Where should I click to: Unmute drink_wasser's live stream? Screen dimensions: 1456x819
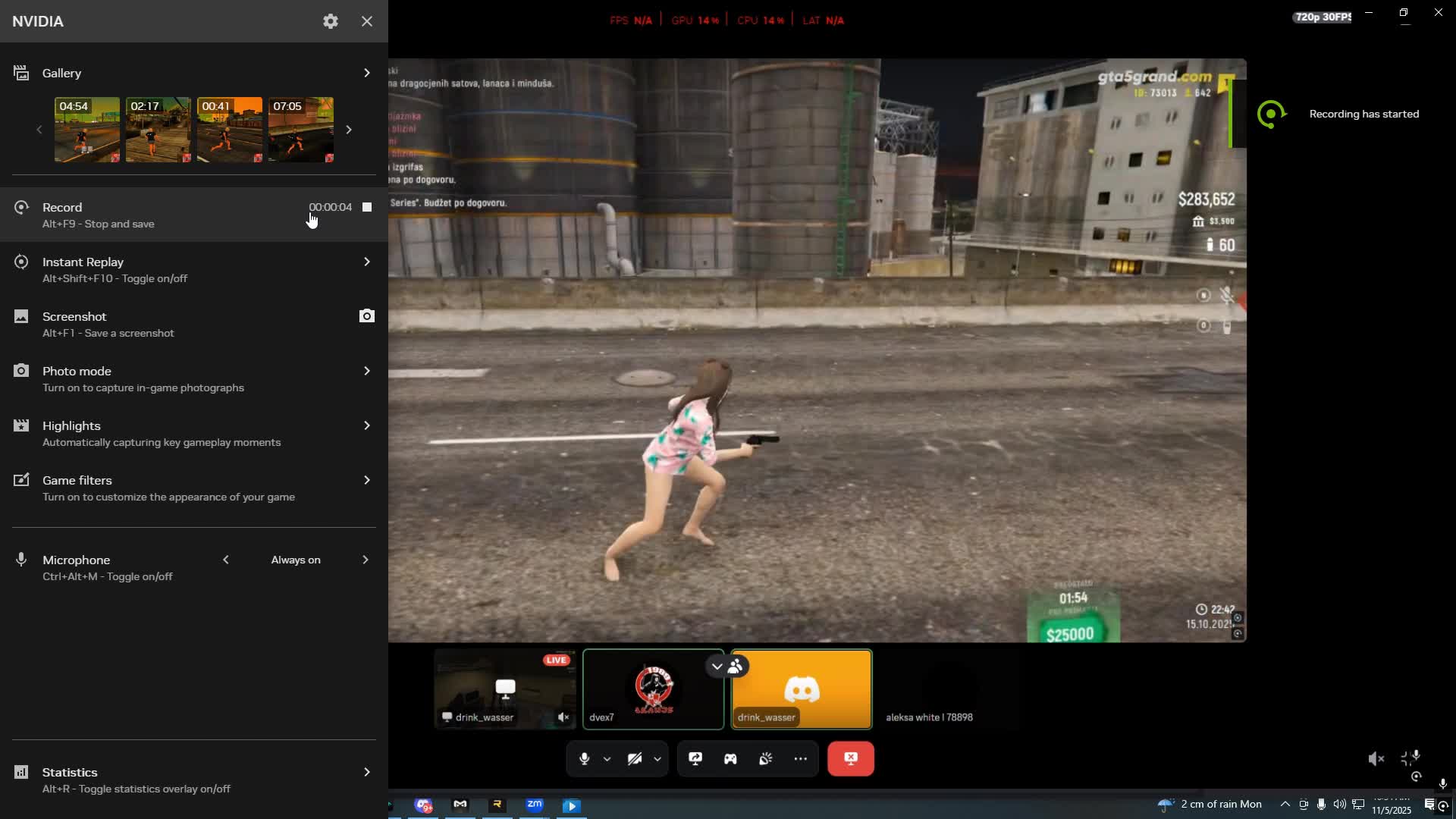(563, 717)
